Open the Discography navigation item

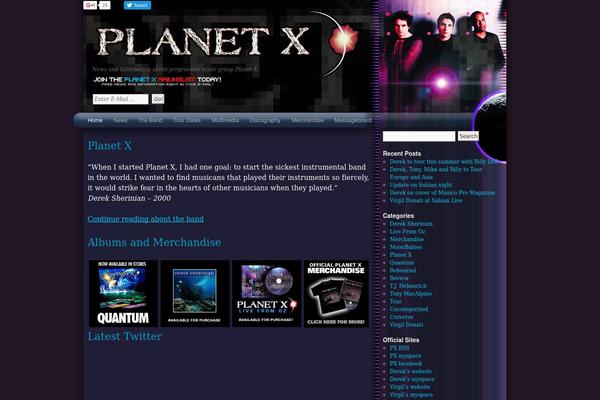265,120
